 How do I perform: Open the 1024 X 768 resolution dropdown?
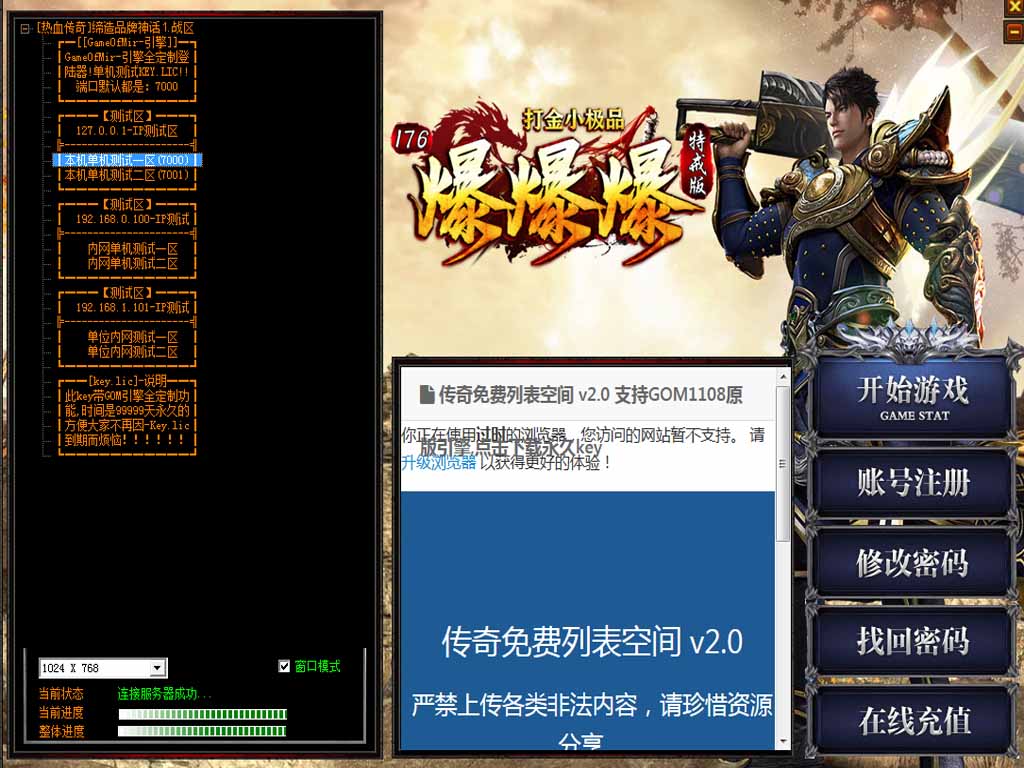coord(157,668)
